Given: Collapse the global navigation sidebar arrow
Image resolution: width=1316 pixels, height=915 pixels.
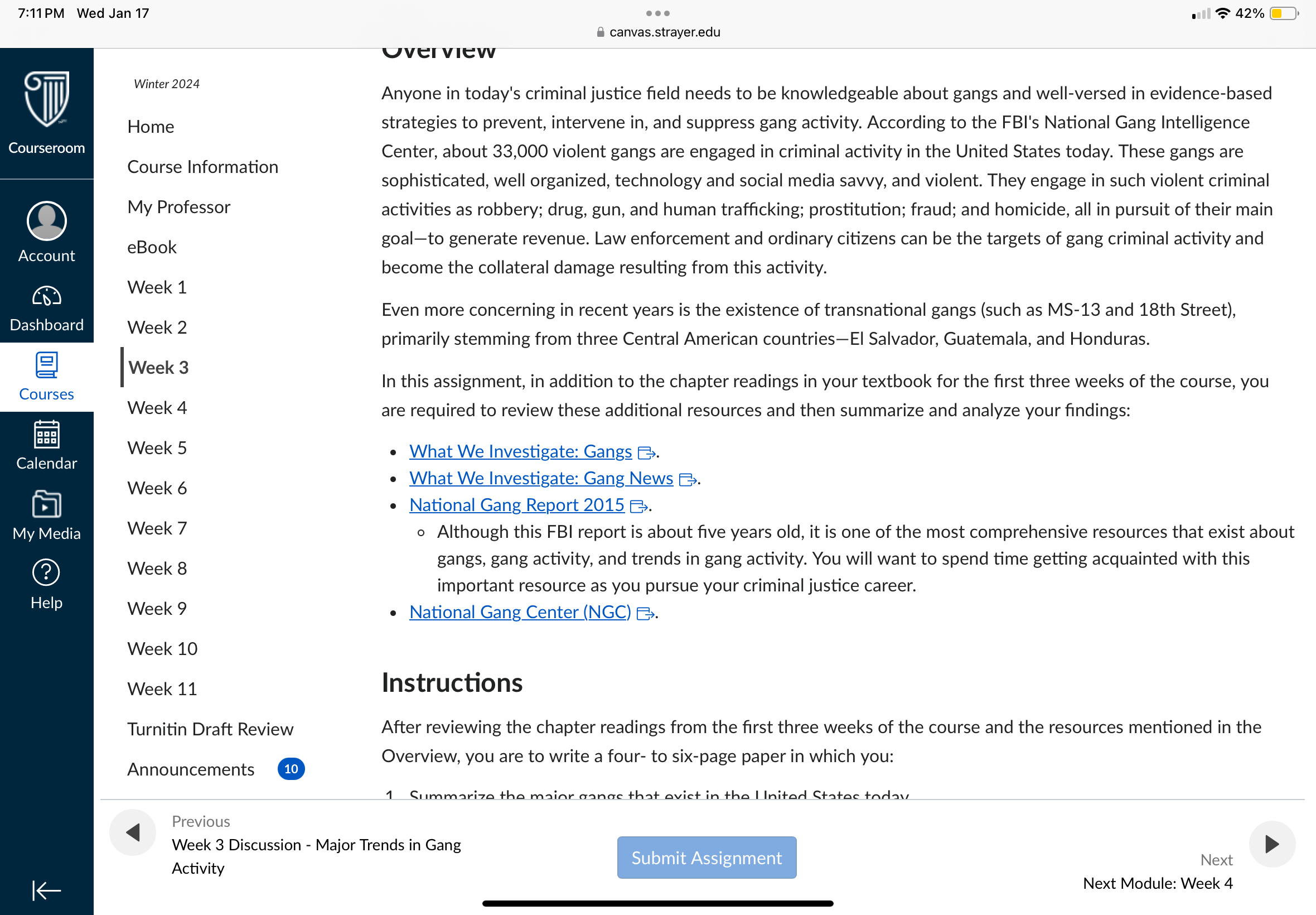Looking at the screenshot, I should (x=46, y=890).
